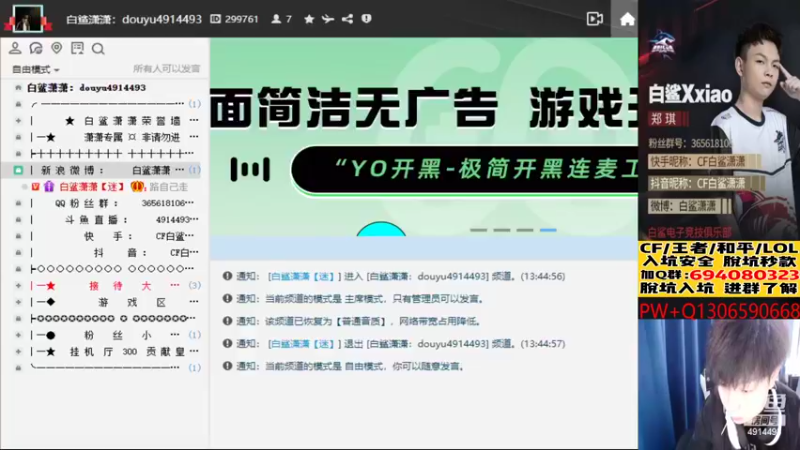
Task: Click the channel avatar picture in the title bar
Action: click(28, 18)
